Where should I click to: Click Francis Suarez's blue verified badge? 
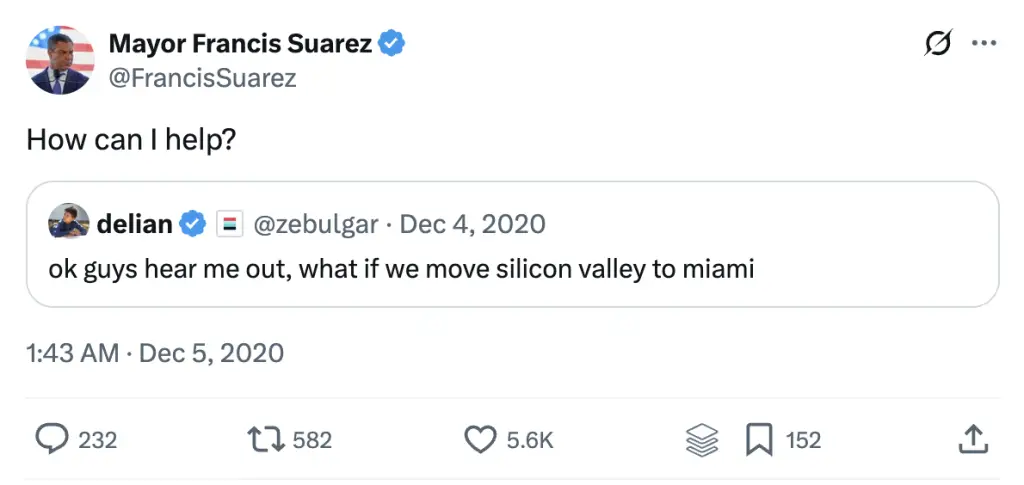391,44
